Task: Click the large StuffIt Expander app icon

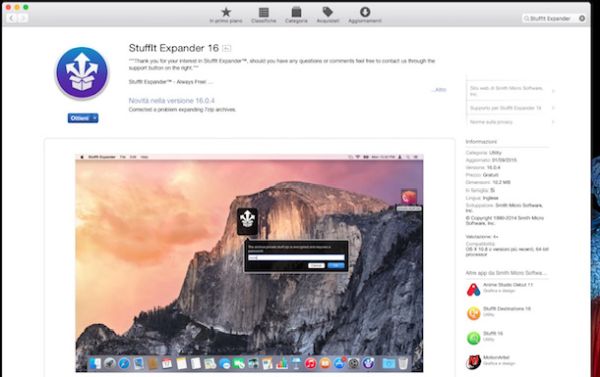Action: tap(82, 73)
